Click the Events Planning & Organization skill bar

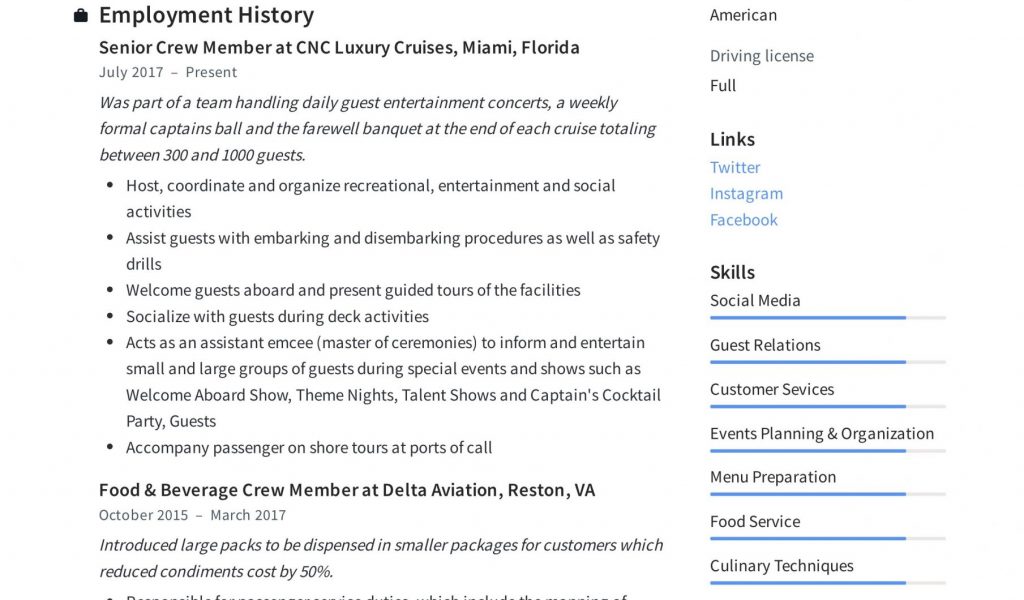tap(827, 450)
